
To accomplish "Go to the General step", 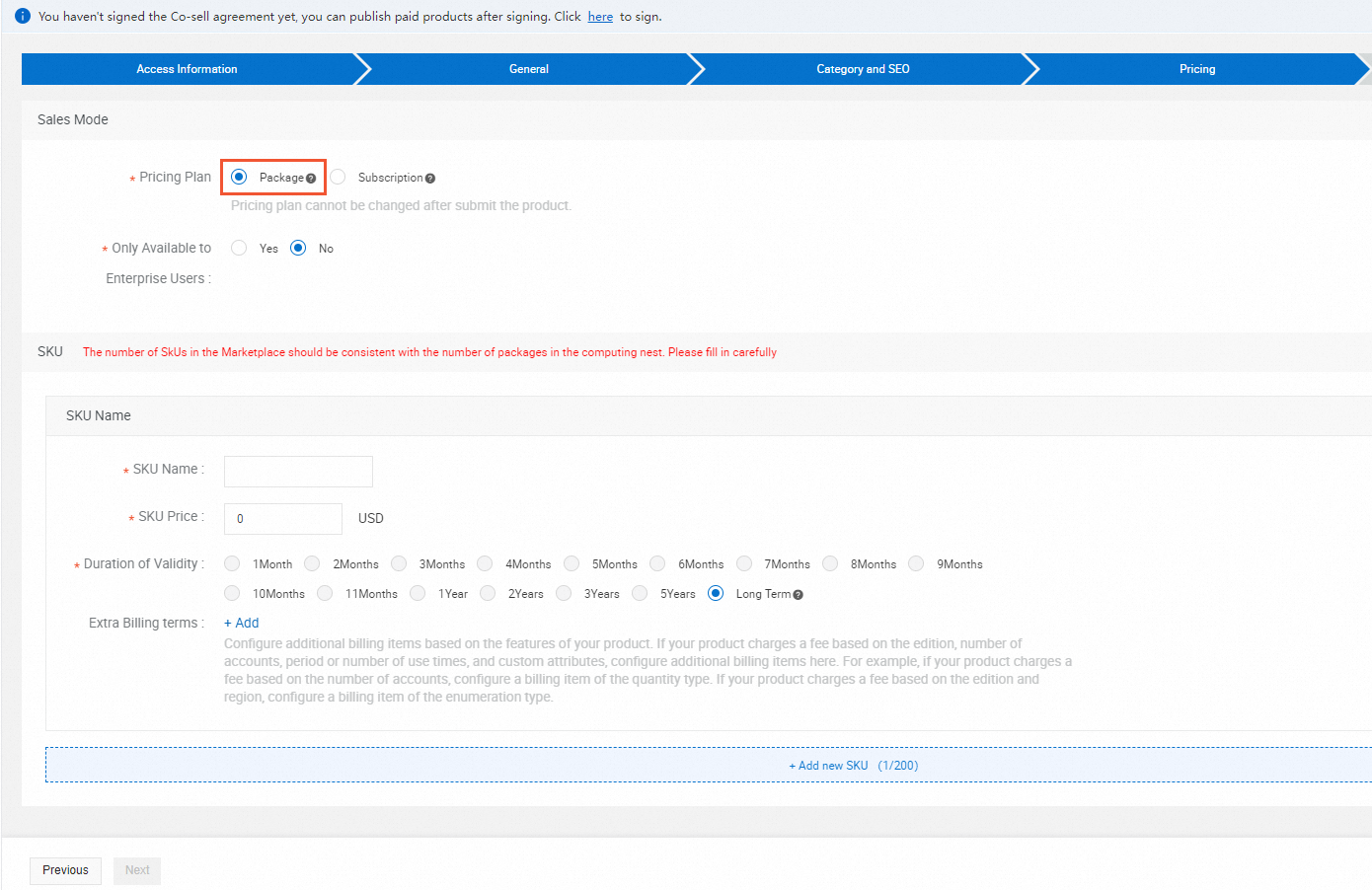I will click(x=529, y=69).
